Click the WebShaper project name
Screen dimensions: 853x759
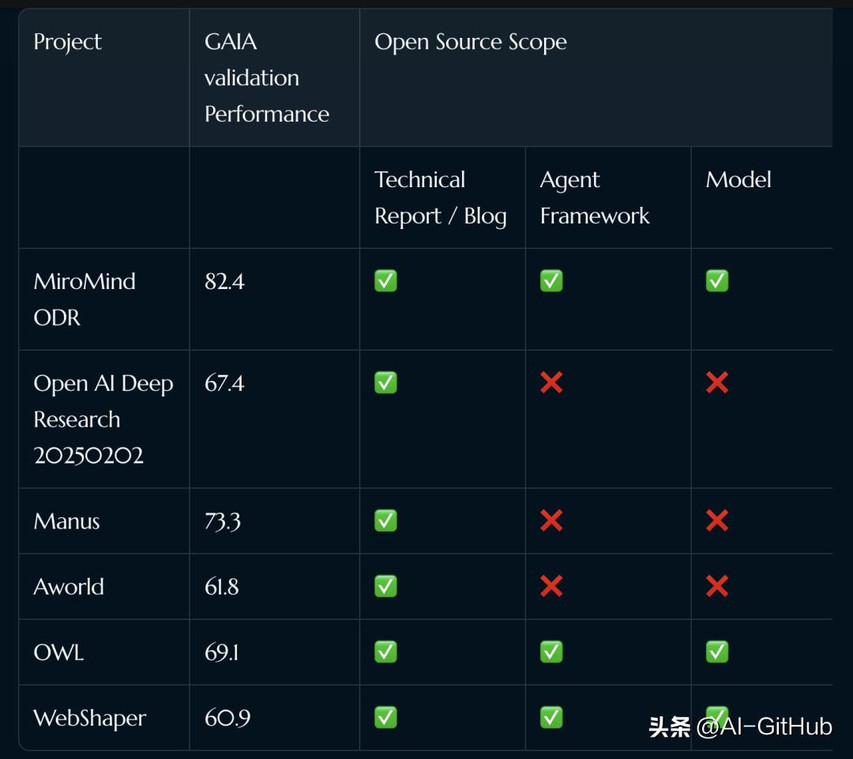pyautogui.click(x=90, y=718)
